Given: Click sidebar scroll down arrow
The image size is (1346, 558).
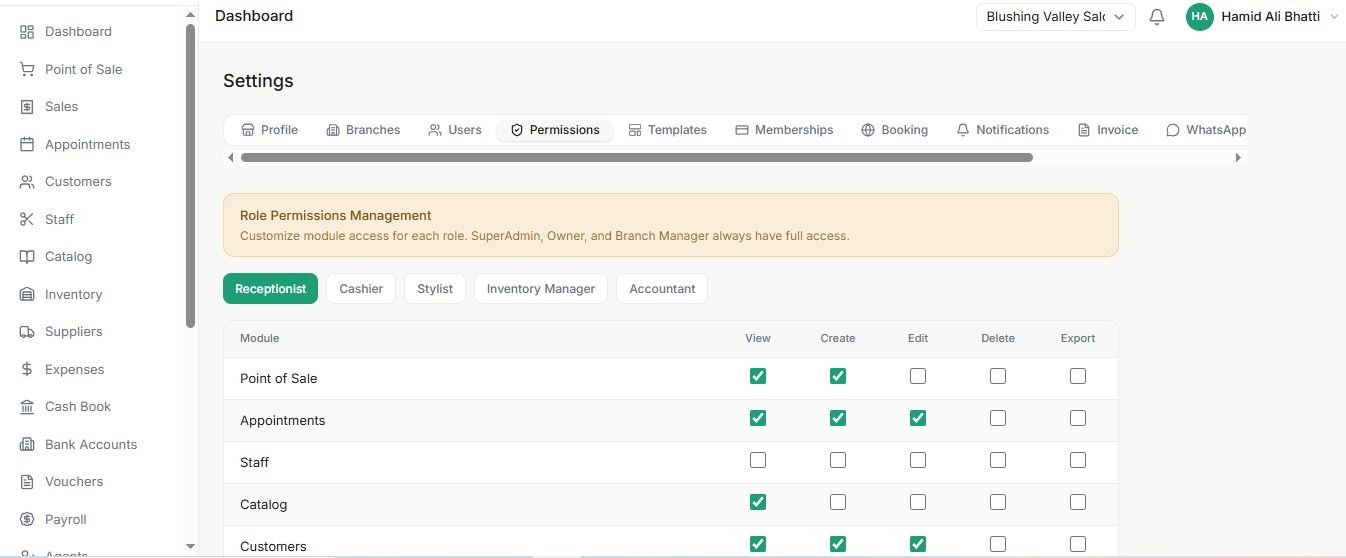Looking at the screenshot, I should 191,546.
